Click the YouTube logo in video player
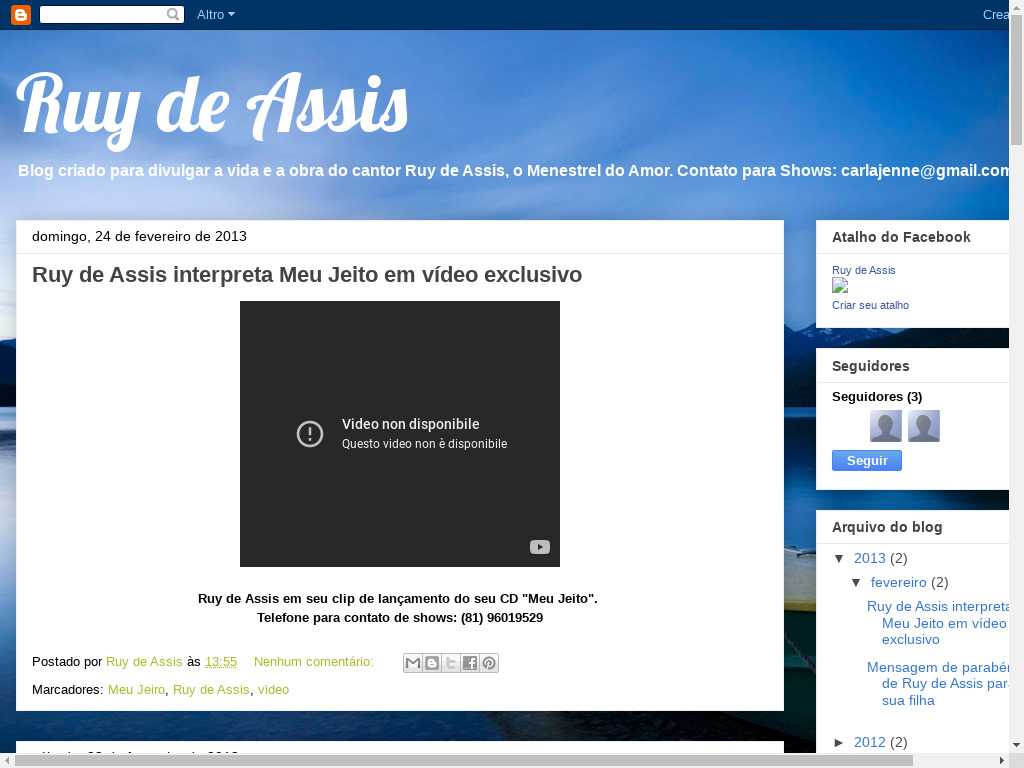The image size is (1024, 768). point(539,547)
